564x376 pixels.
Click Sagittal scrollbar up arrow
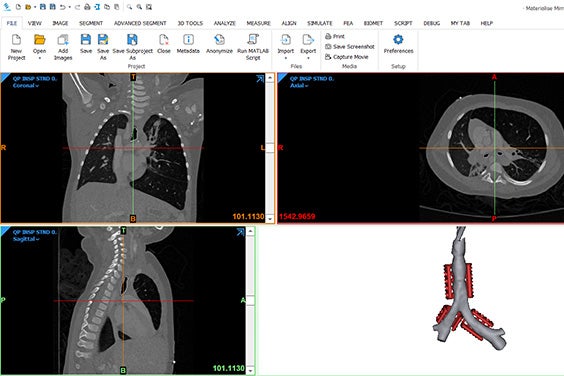250,231
